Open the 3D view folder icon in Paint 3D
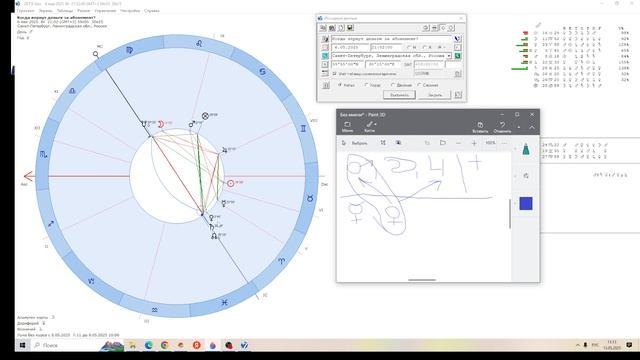640x360 pixels. (442, 143)
